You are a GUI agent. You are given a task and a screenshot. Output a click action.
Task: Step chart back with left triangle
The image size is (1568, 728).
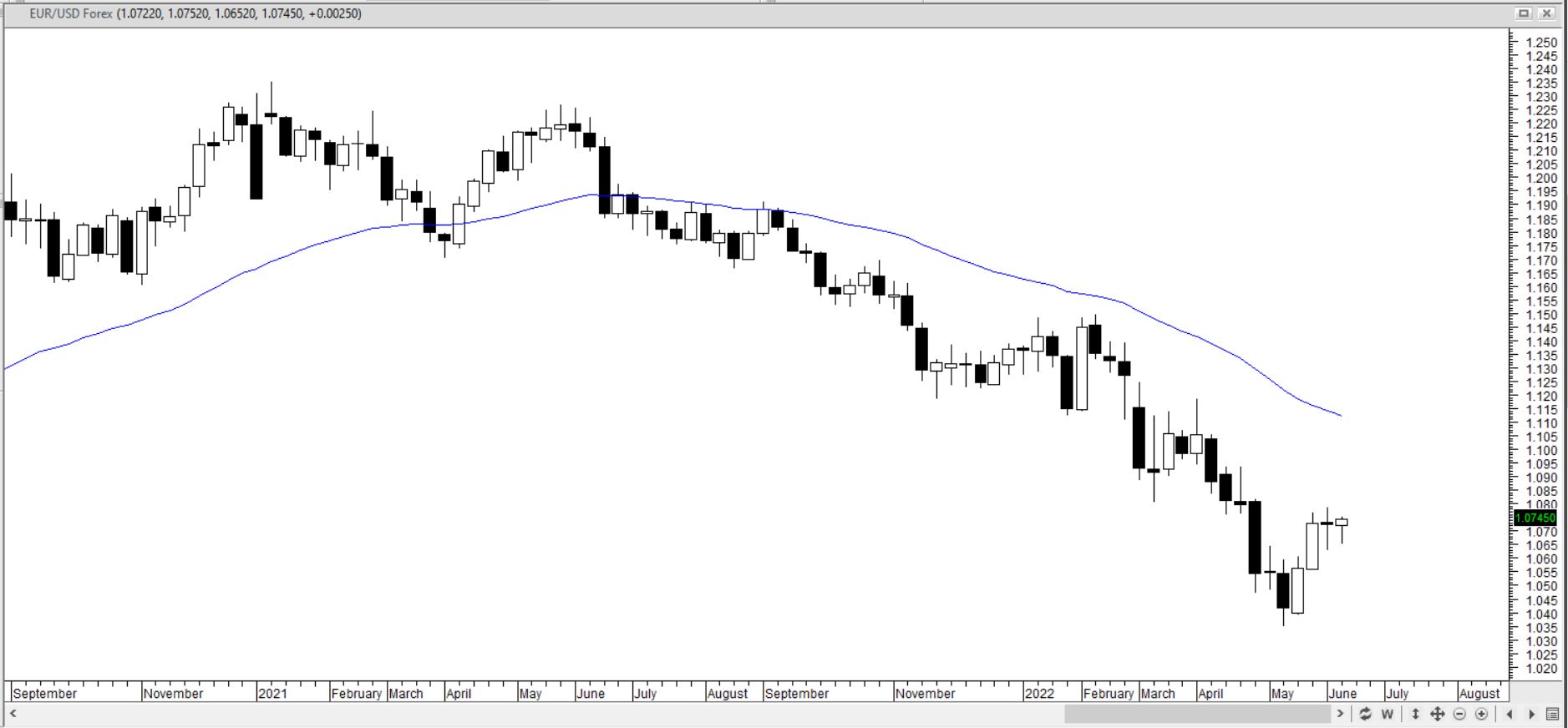[x=1510, y=714]
